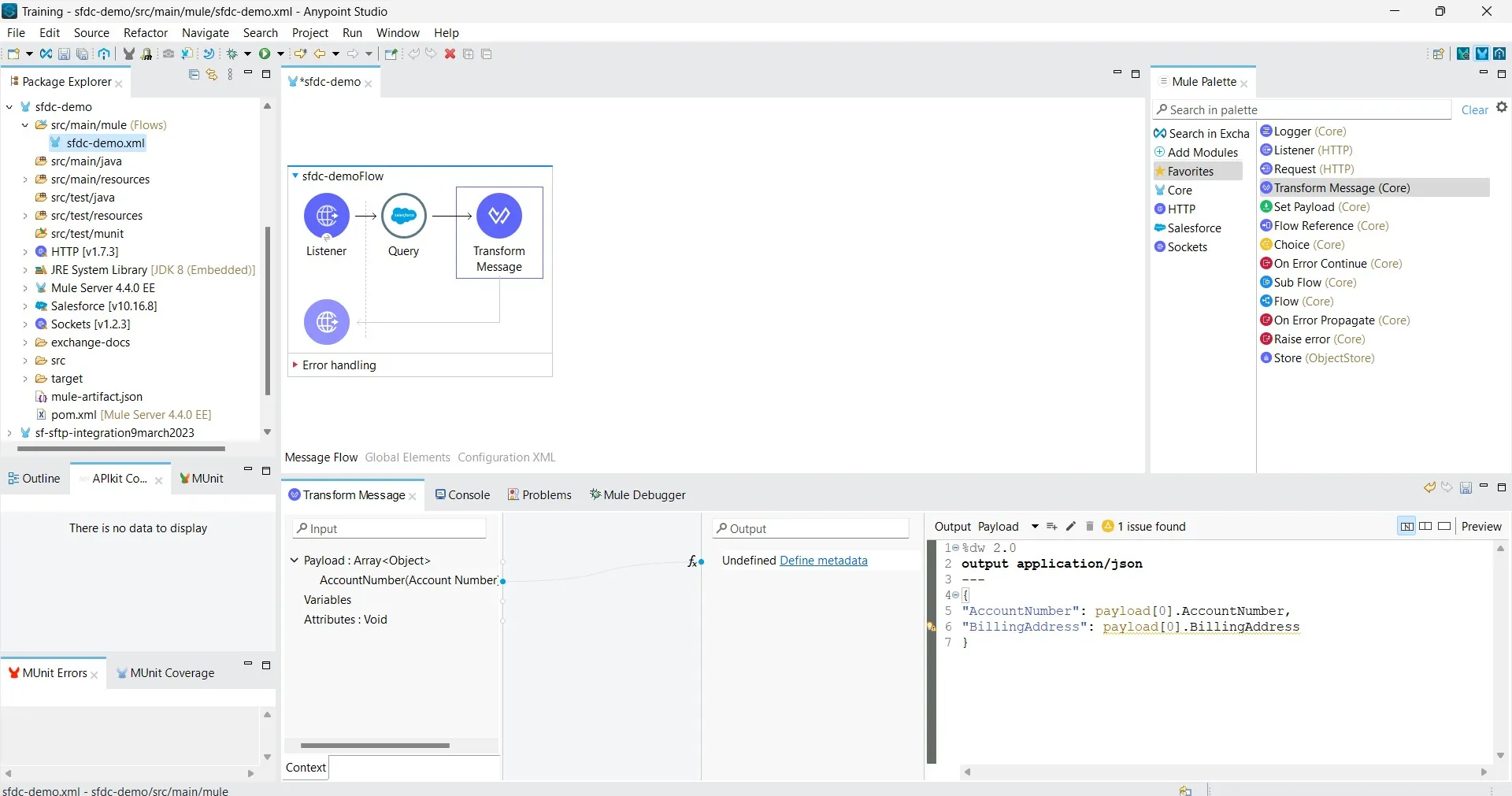Click Clear next to the palette search
The width and height of the screenshot is (1512, 796).
click(1474, 110)
